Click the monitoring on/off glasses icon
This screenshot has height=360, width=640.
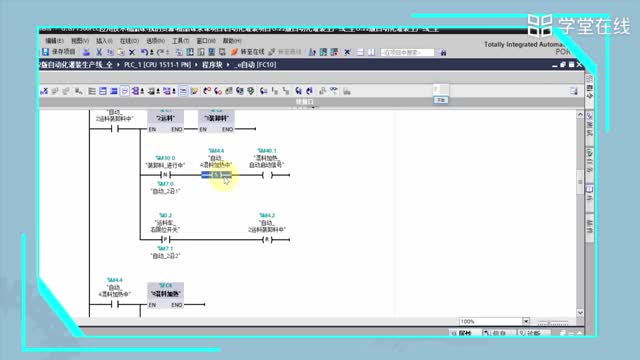pyautogui.click(x=334, y=91)
